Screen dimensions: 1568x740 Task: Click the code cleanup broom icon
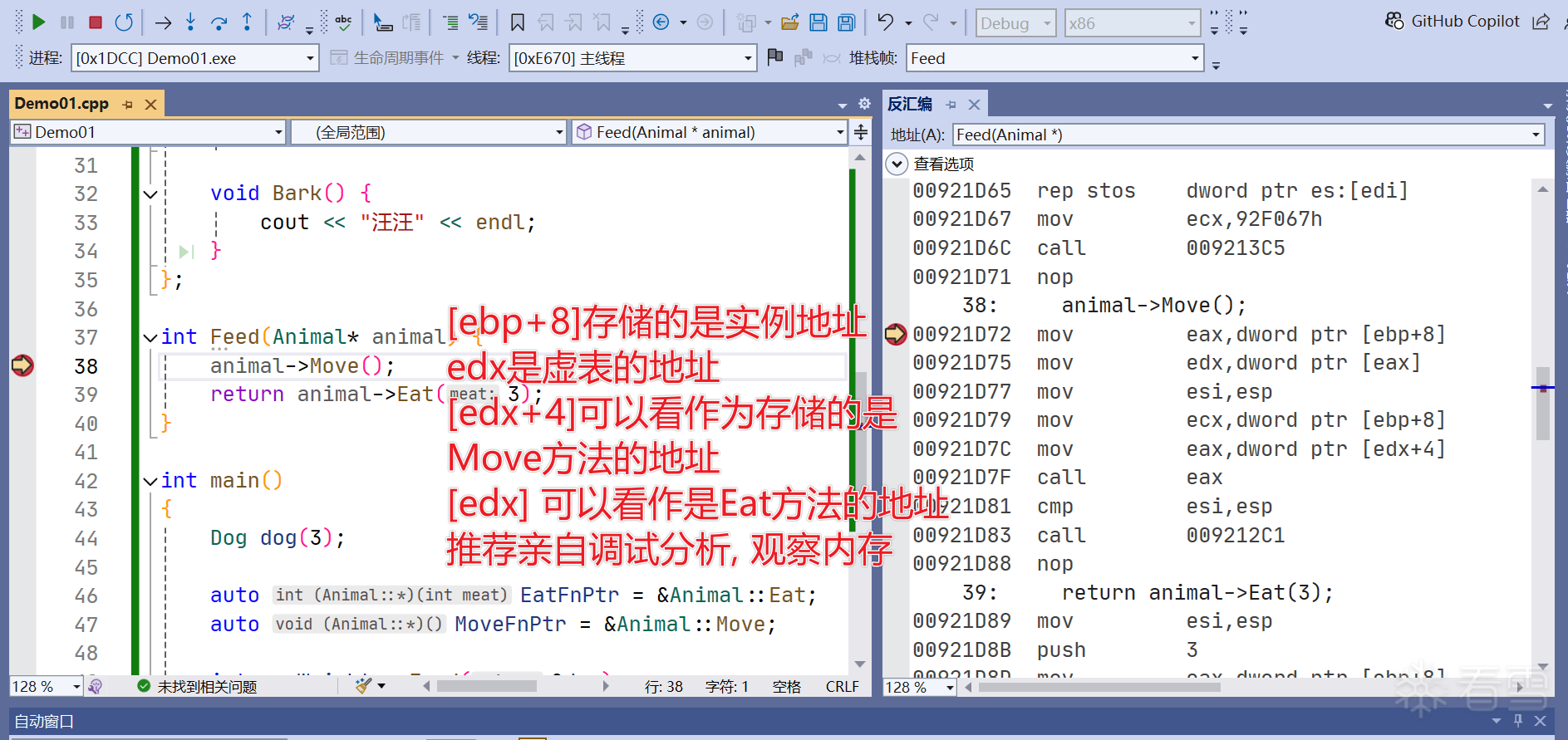click(x=363, y=686)
